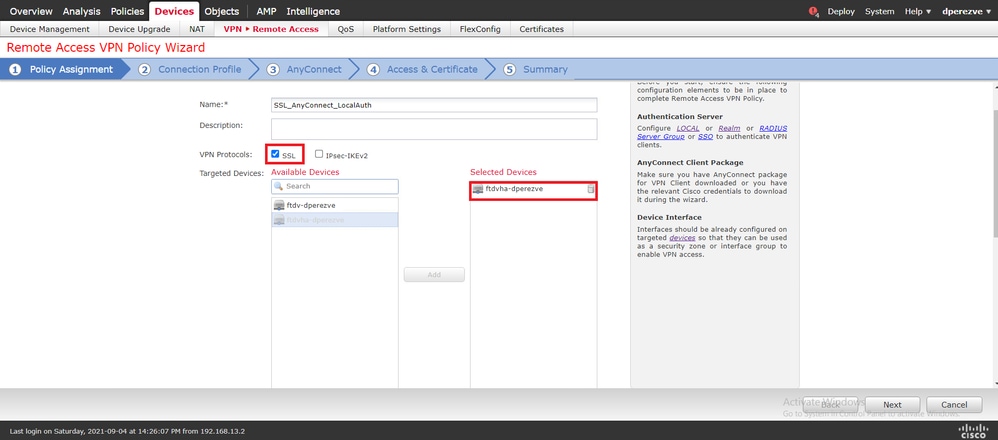Click the step 5 circle in wizard
The width and height of the screenshot is (998, 440).
click(509, 69)
